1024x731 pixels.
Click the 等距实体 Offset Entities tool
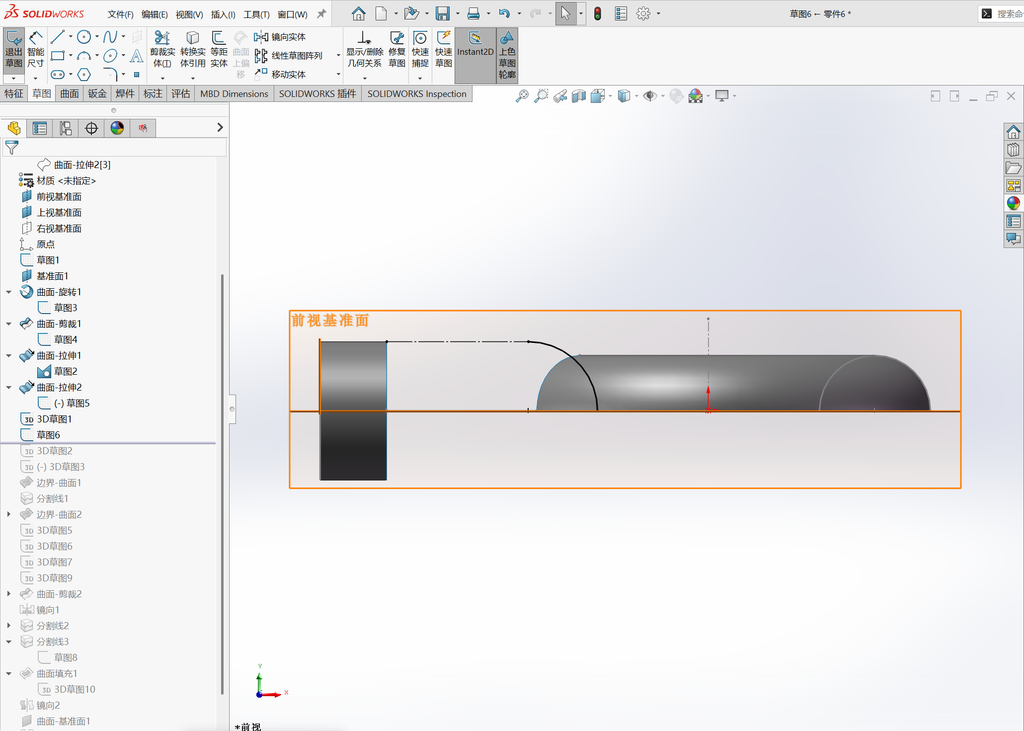coord(219,50)
